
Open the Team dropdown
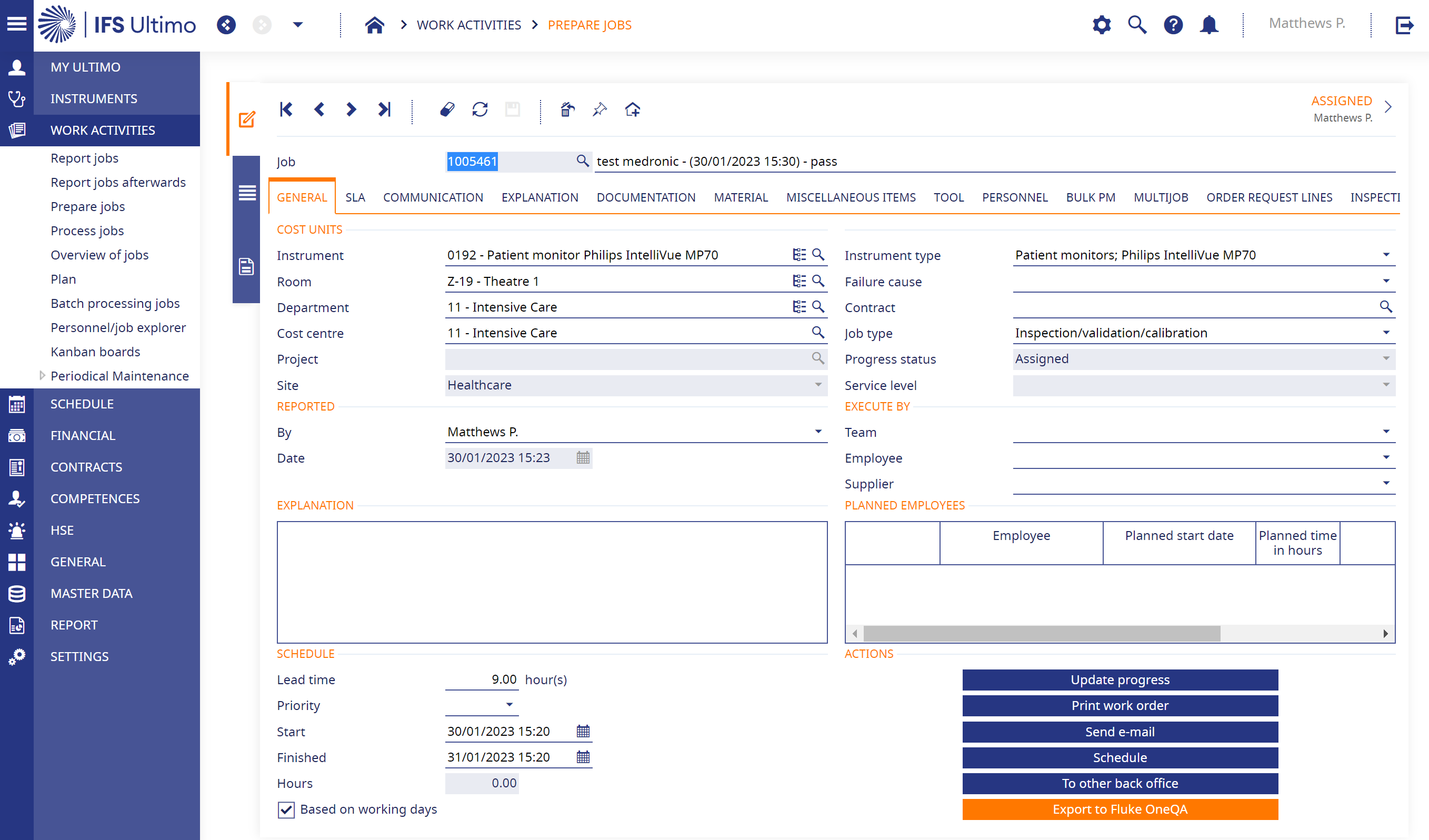(x=1386, y=432)
